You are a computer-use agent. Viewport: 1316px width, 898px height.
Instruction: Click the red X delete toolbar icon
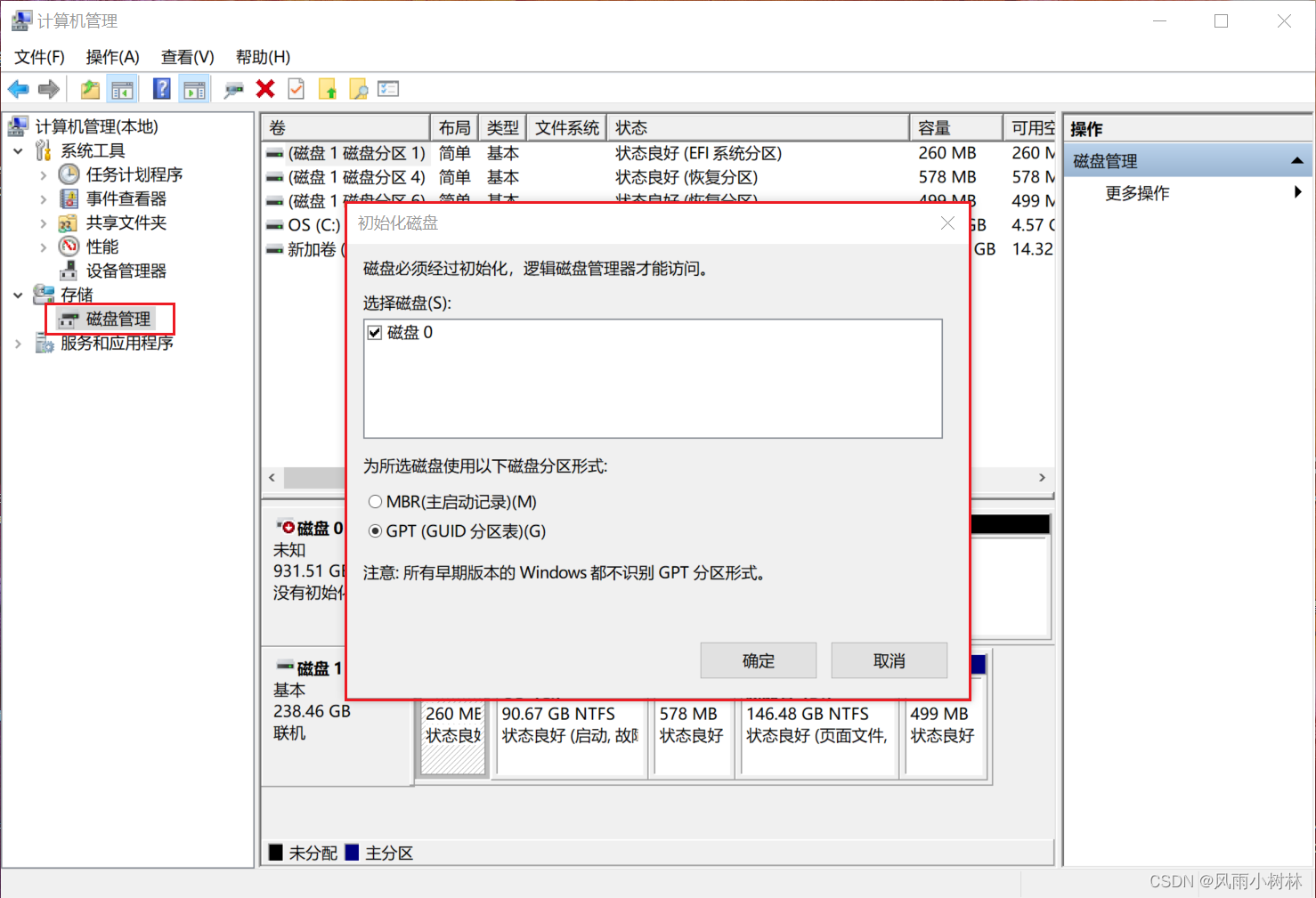point(265,89)
